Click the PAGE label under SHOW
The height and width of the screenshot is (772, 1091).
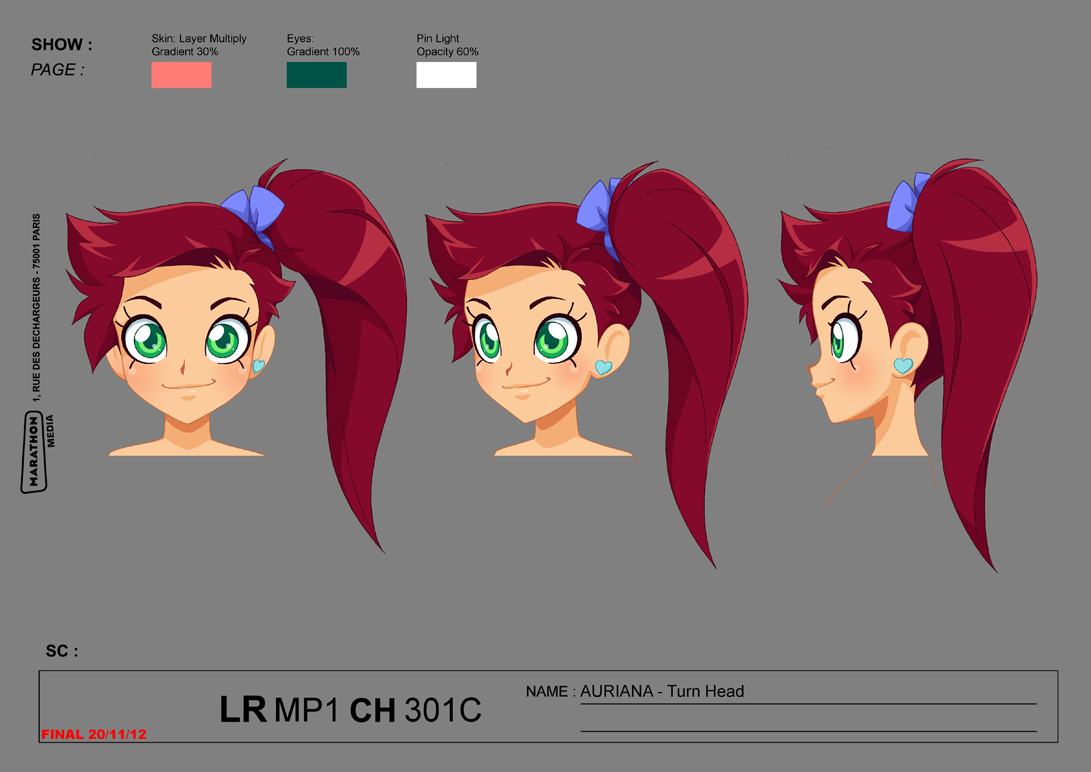pos(58,70)
